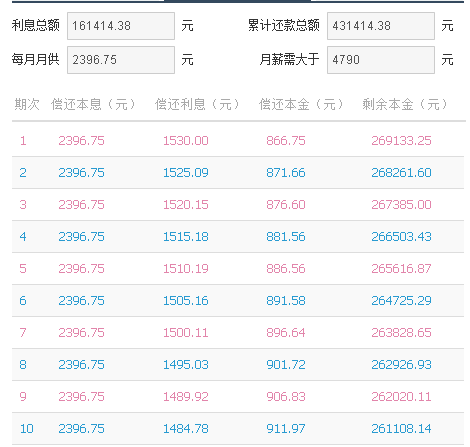Click interest value 1505.16 in row 6

(186, 301)
